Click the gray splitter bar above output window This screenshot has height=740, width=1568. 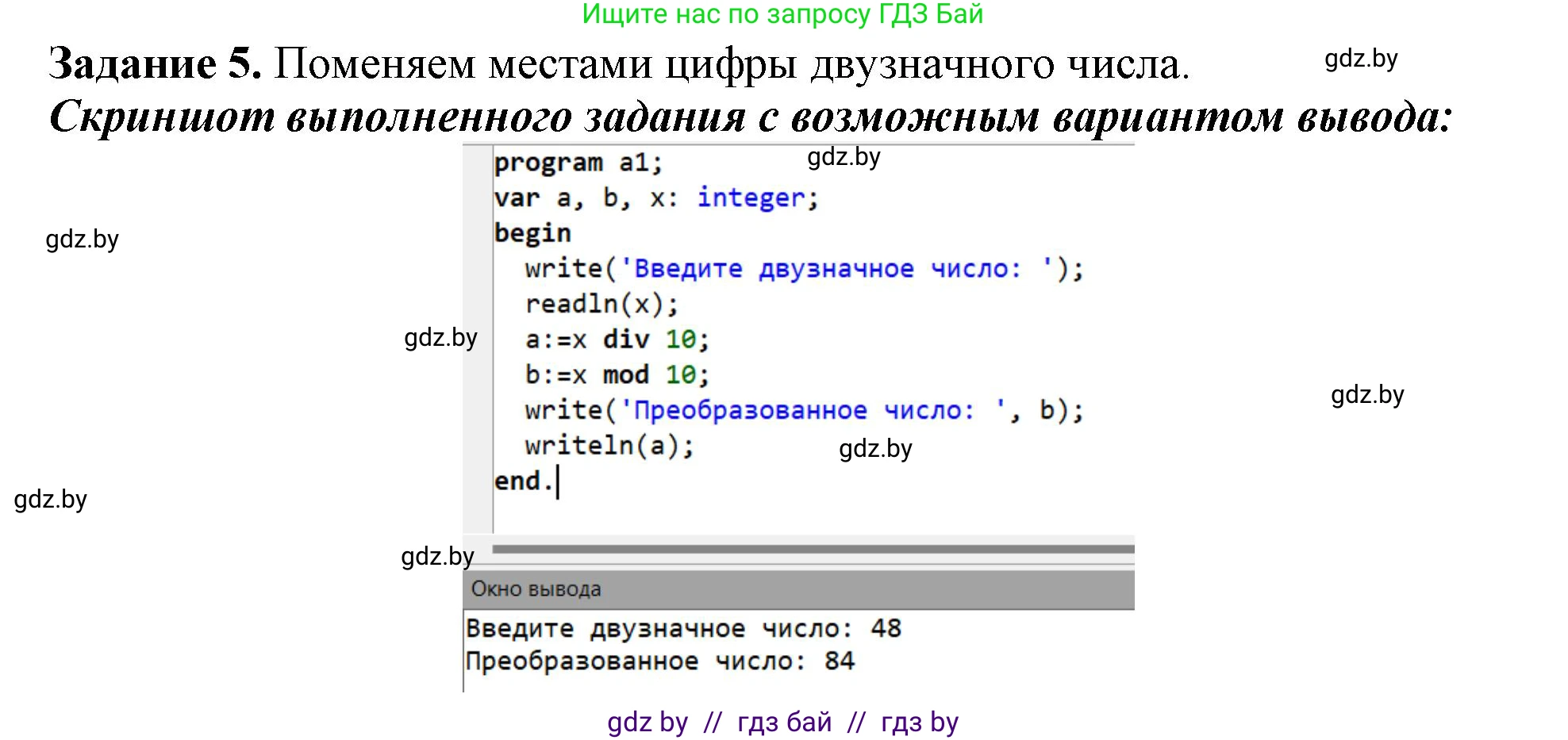(813, 549)
